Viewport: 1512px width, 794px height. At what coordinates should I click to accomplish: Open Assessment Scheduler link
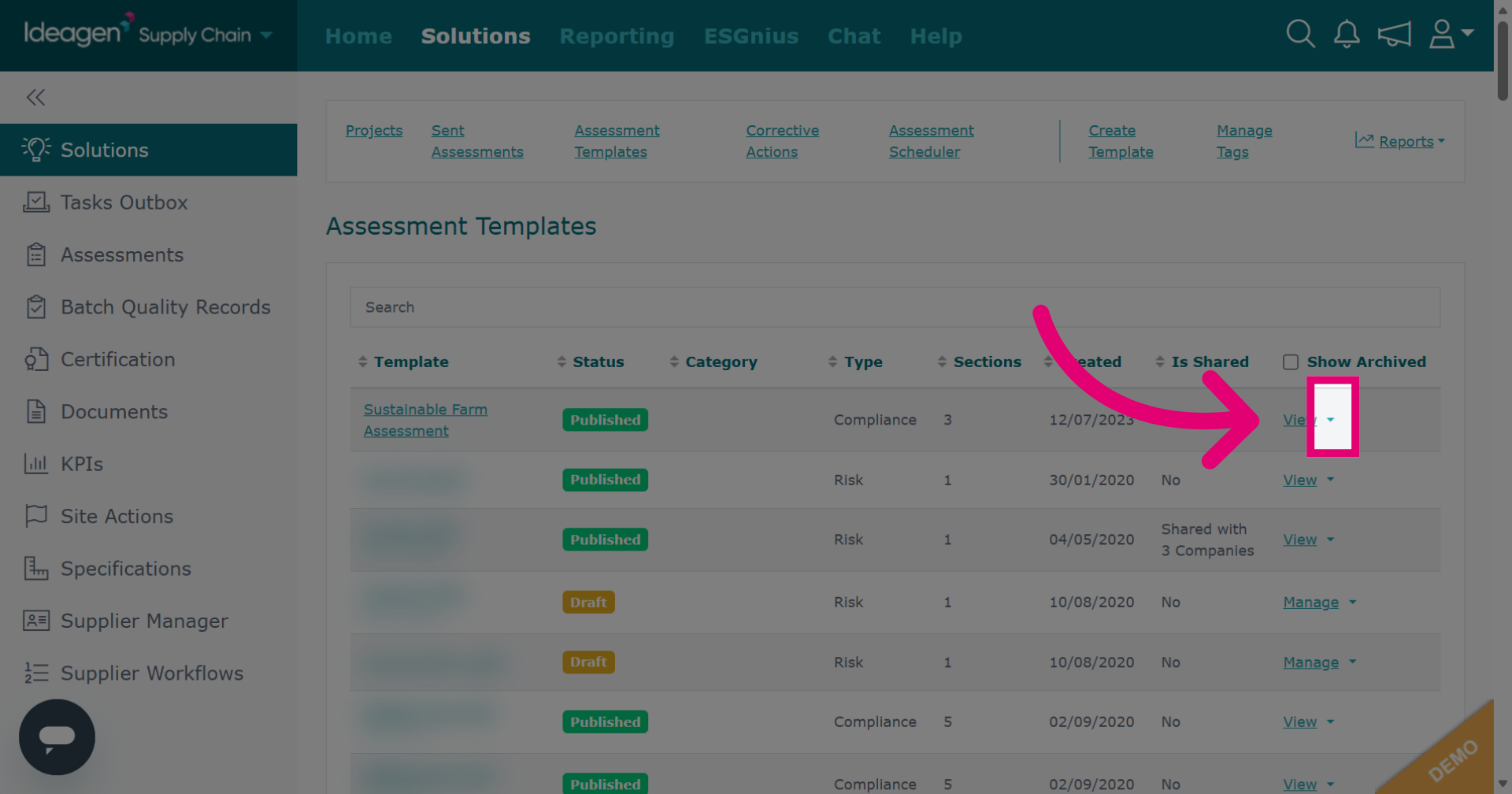pos(932,141)
